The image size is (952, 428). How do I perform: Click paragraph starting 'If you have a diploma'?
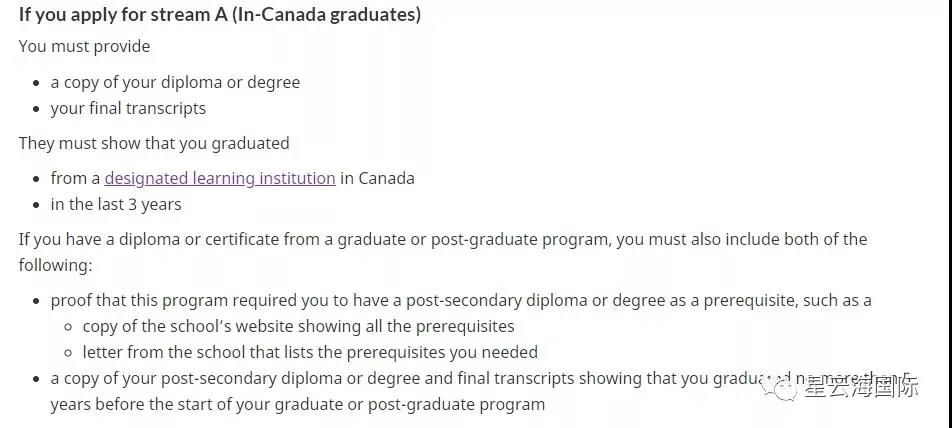click(x=442, y=239)
